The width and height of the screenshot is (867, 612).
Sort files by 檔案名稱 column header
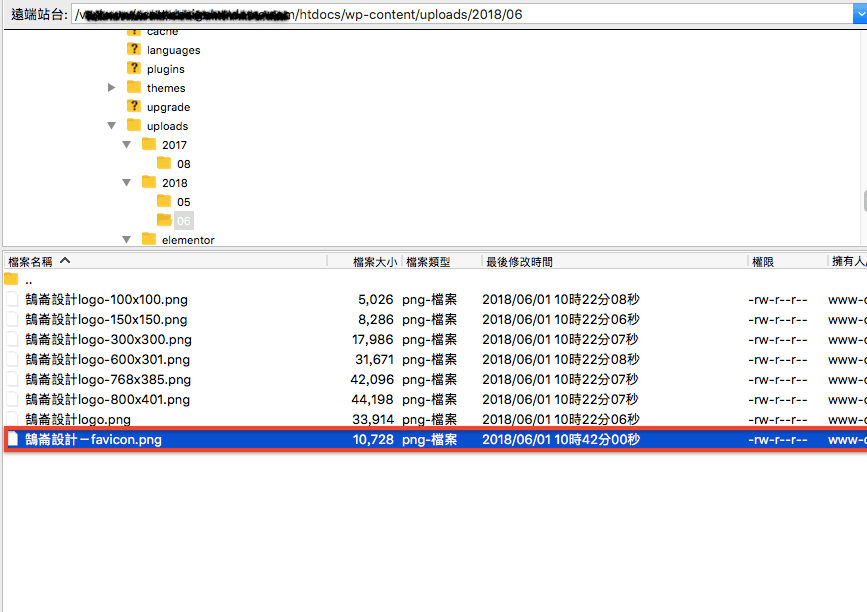[x=30, y=261]
